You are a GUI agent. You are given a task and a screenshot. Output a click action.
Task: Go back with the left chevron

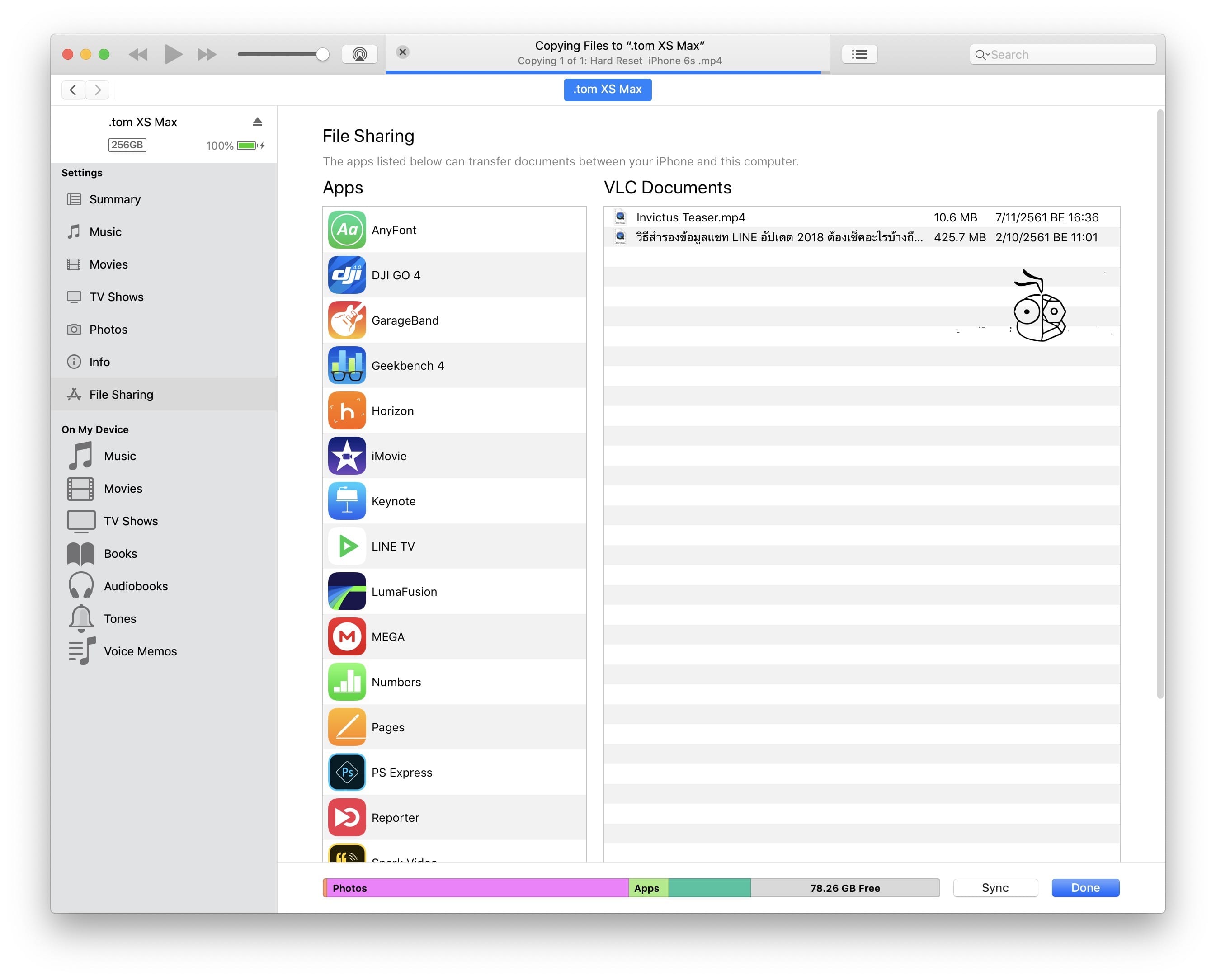73,90
